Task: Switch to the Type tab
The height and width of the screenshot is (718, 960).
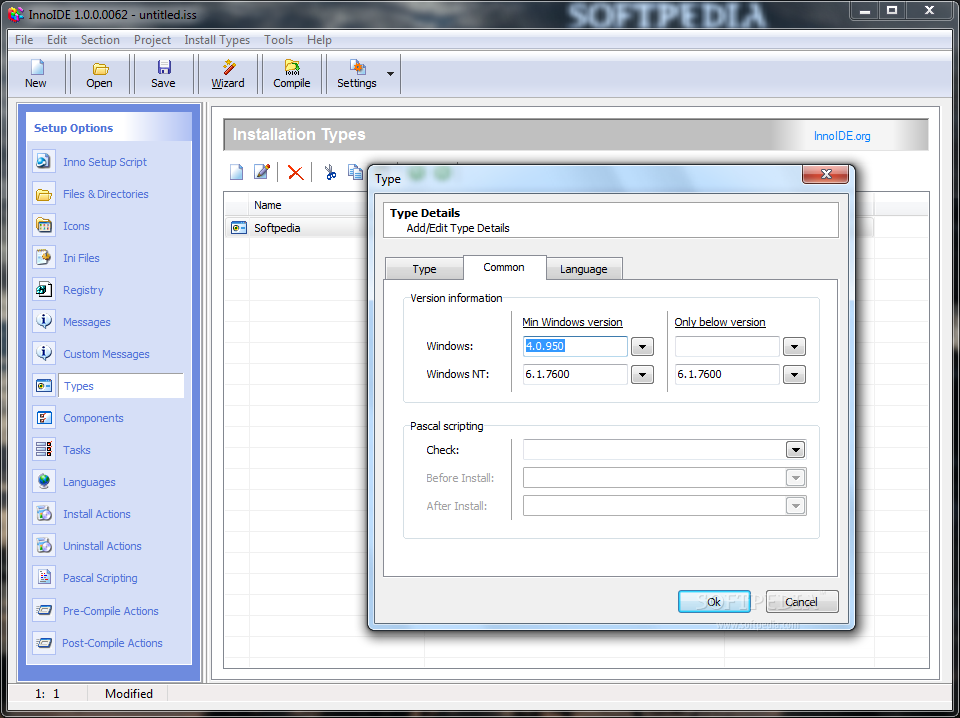Action: click(x=424, y=269)
